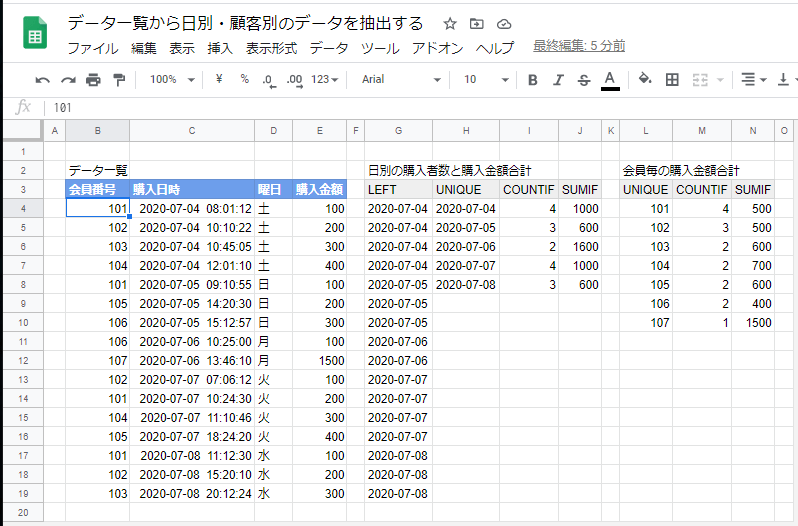The height and width of the screenshot is (526, 798).
Task: Open more number formats 123 dropdown
Action: pyautogui.click(x=325, y=79)
